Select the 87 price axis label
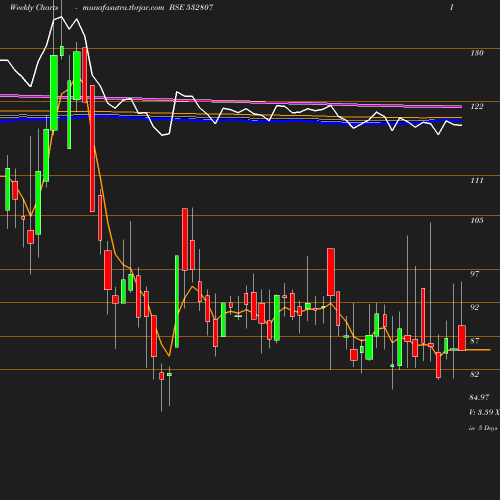This screenshot has height=500, width=500. point(475,341)
